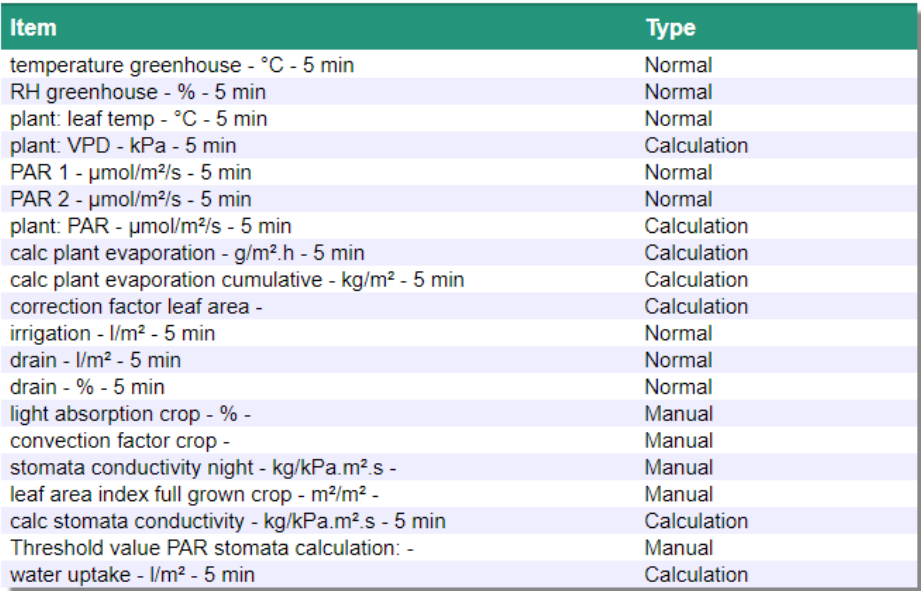Select the RH greenhouse item
This screenshot has width=921, height=591.
point(138,93)
